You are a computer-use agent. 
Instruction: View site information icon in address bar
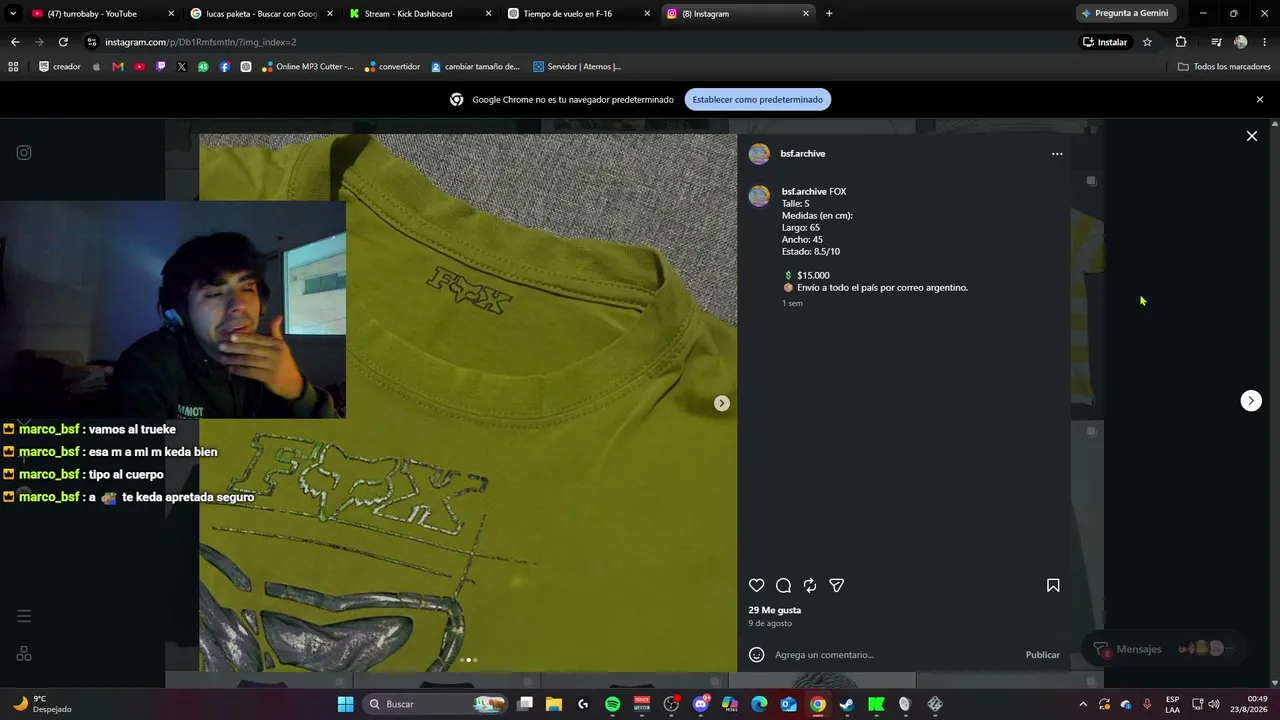pyautogui.click(x=92, y=42)
